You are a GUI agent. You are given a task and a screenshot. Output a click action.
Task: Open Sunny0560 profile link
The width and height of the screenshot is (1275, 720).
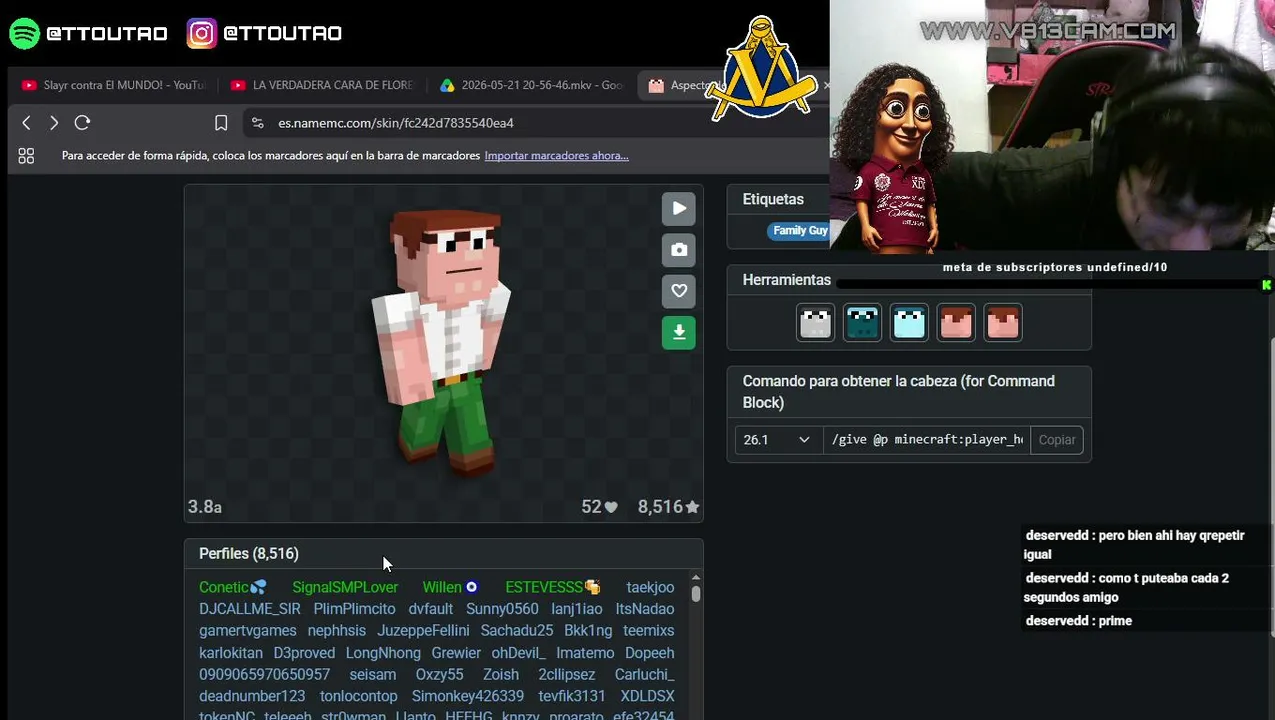(502, 609)
